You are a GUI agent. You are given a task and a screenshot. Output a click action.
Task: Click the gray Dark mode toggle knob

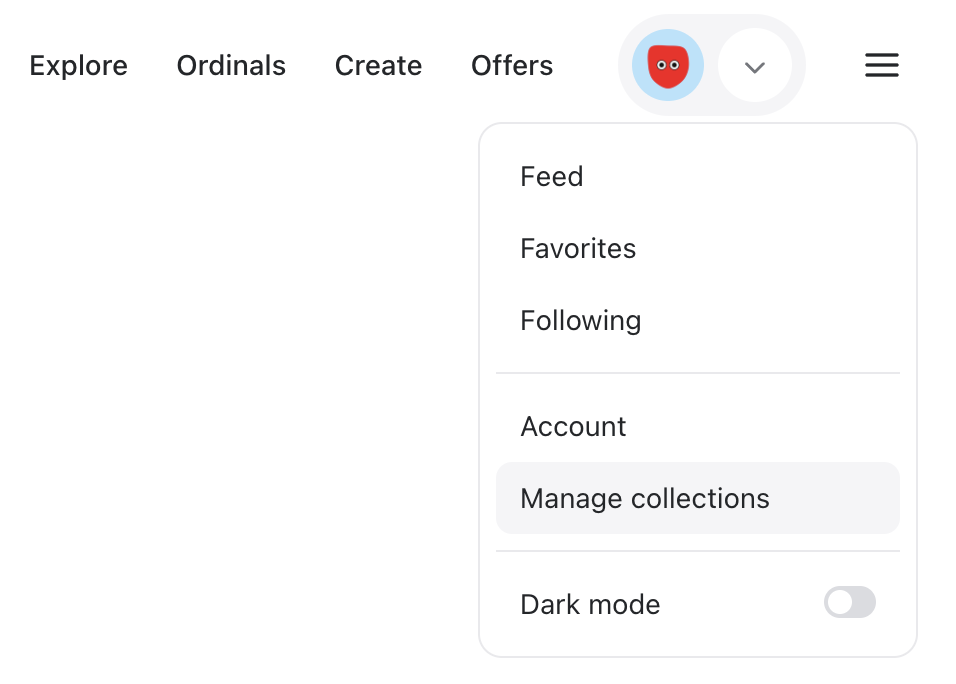pos(840,602)
